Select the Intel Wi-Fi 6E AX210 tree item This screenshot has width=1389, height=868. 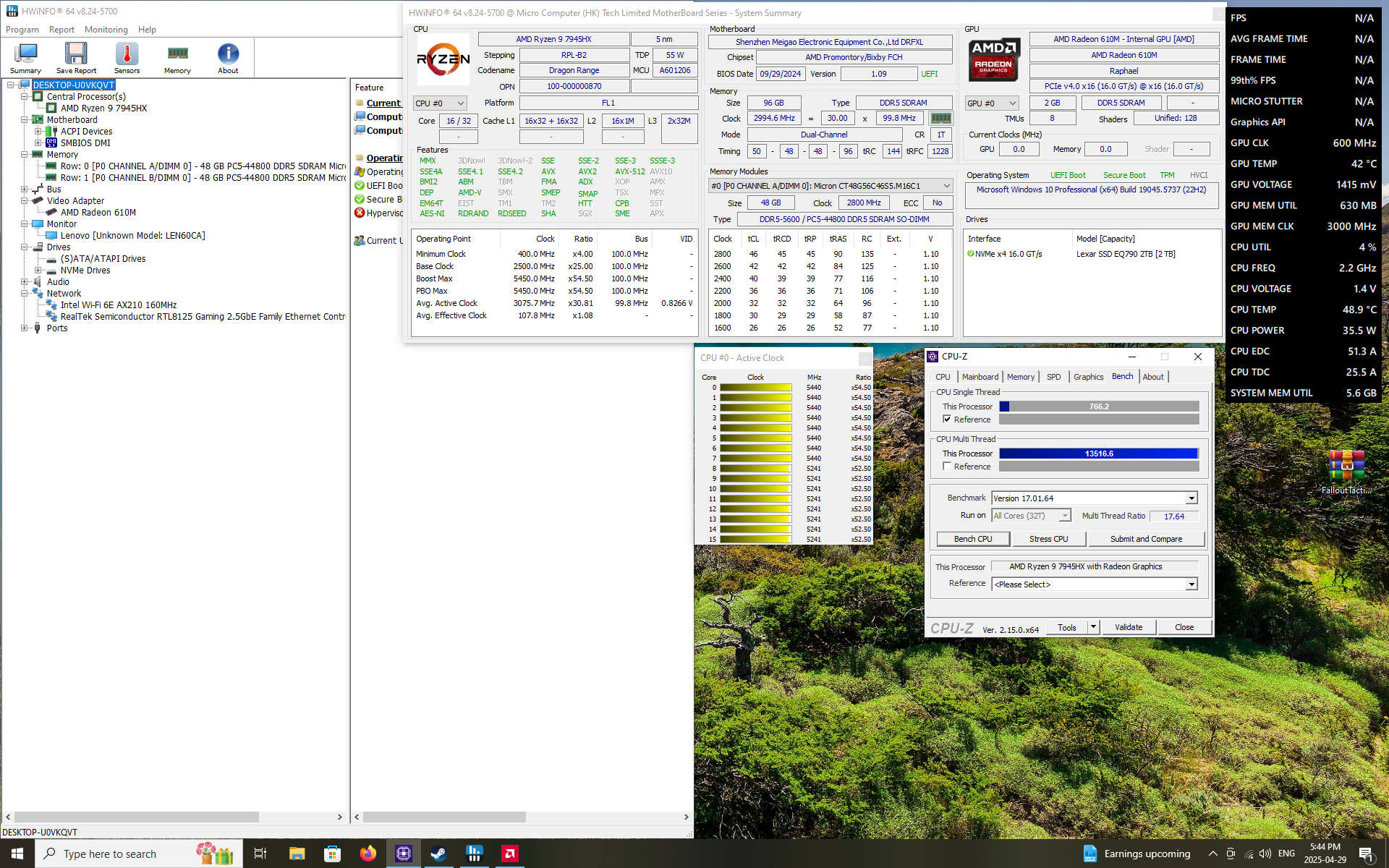coord(119,305)
